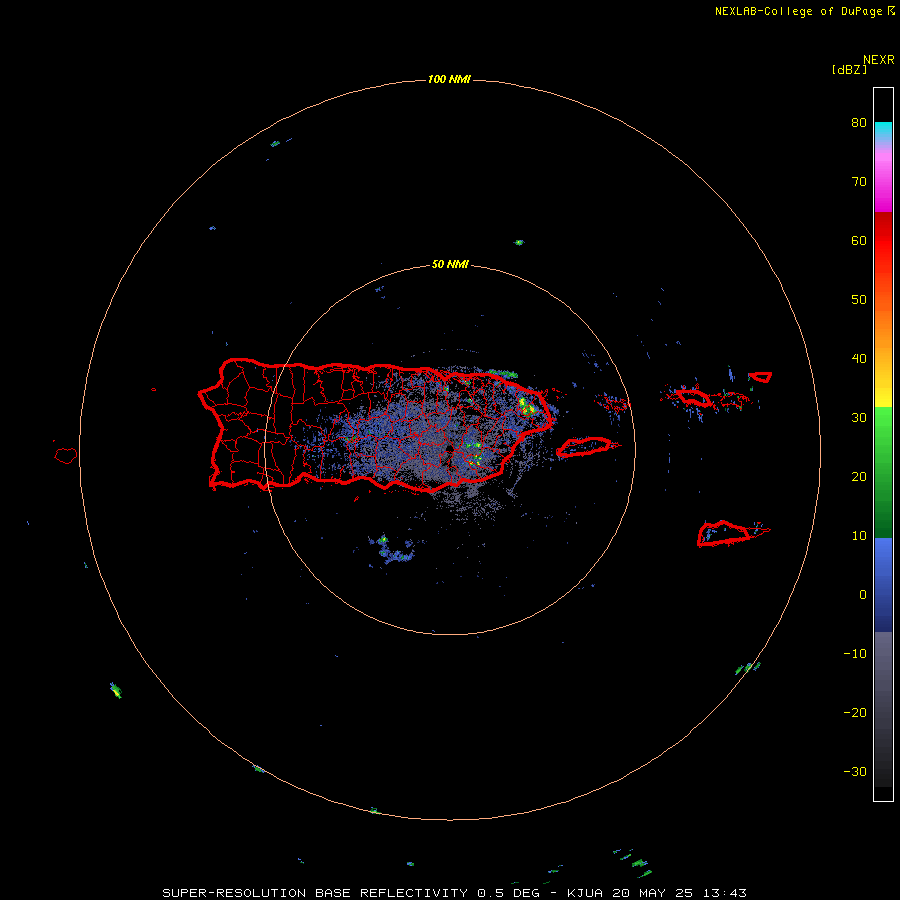900x900 pixels.
Task: Click the green echo north inside 100 NMI ring
Action: pyautogui.click(x=519, y=243)
